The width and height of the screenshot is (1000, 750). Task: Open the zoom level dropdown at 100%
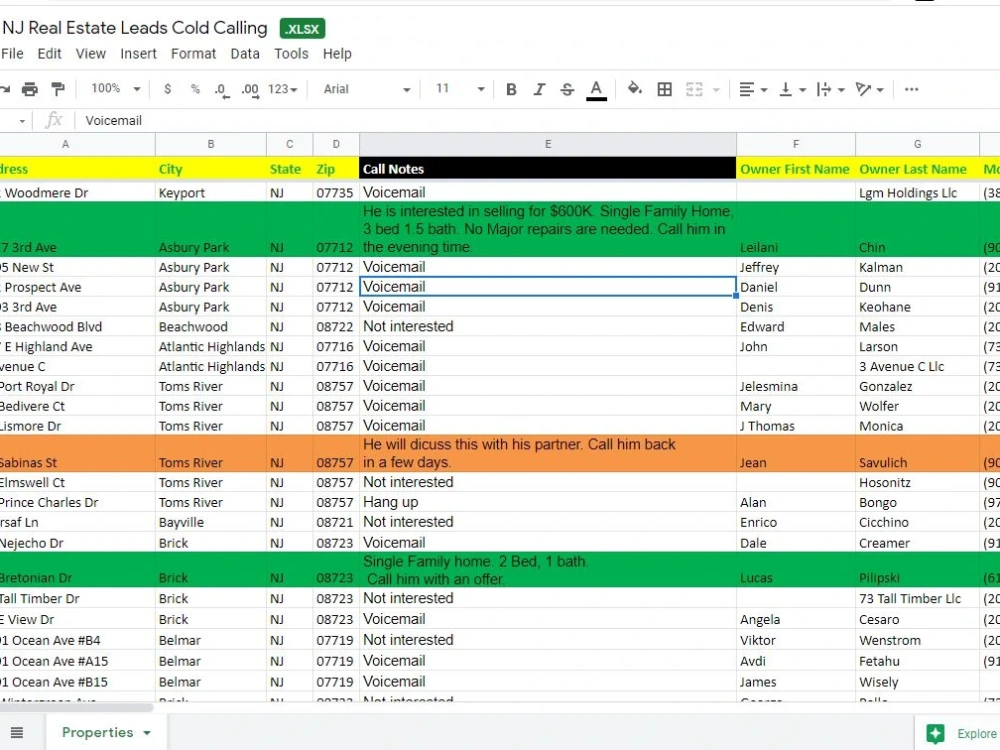[x=113, y=88]
